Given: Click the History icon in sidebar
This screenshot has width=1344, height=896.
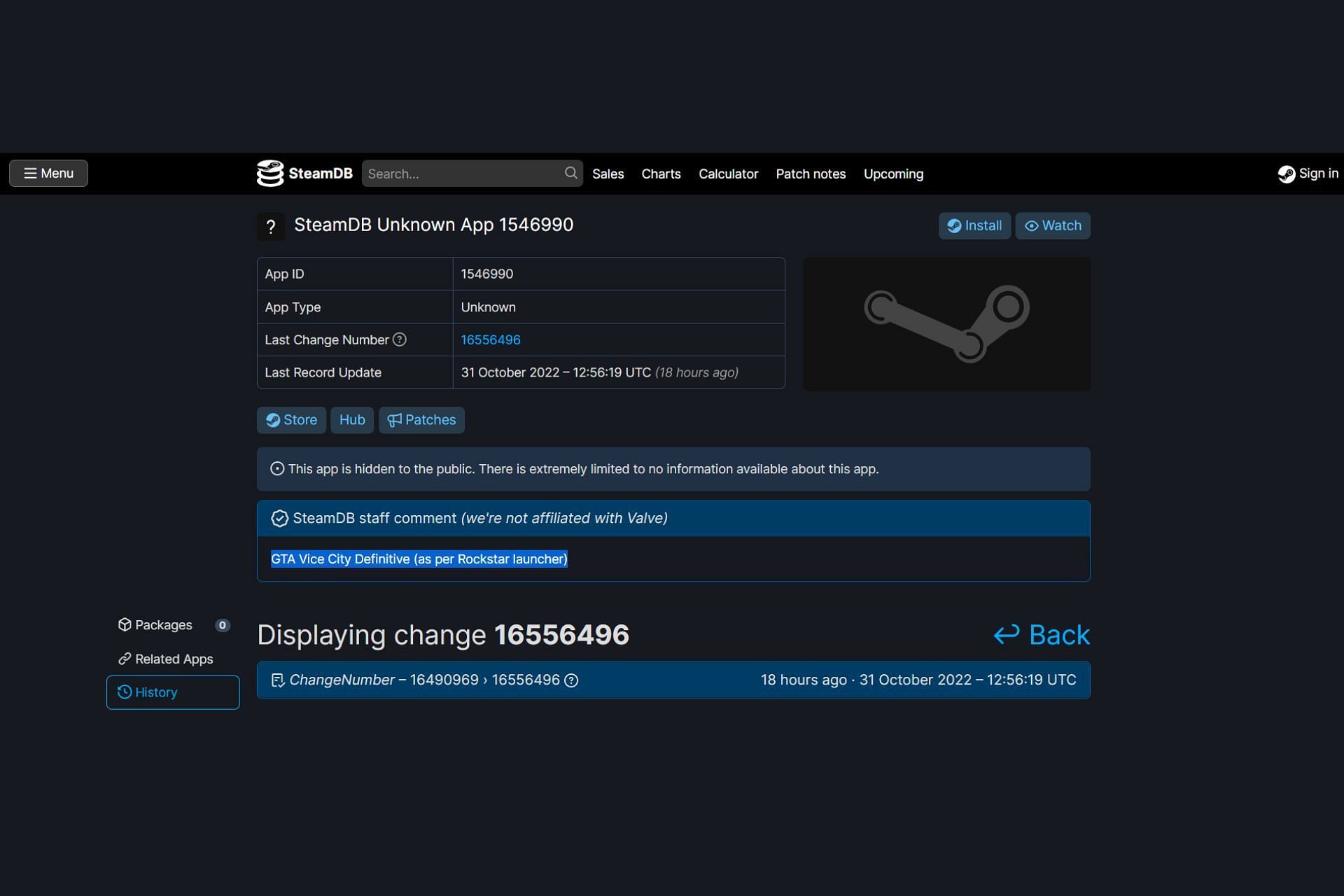Looking at the screenshot, I should (124, 692).
